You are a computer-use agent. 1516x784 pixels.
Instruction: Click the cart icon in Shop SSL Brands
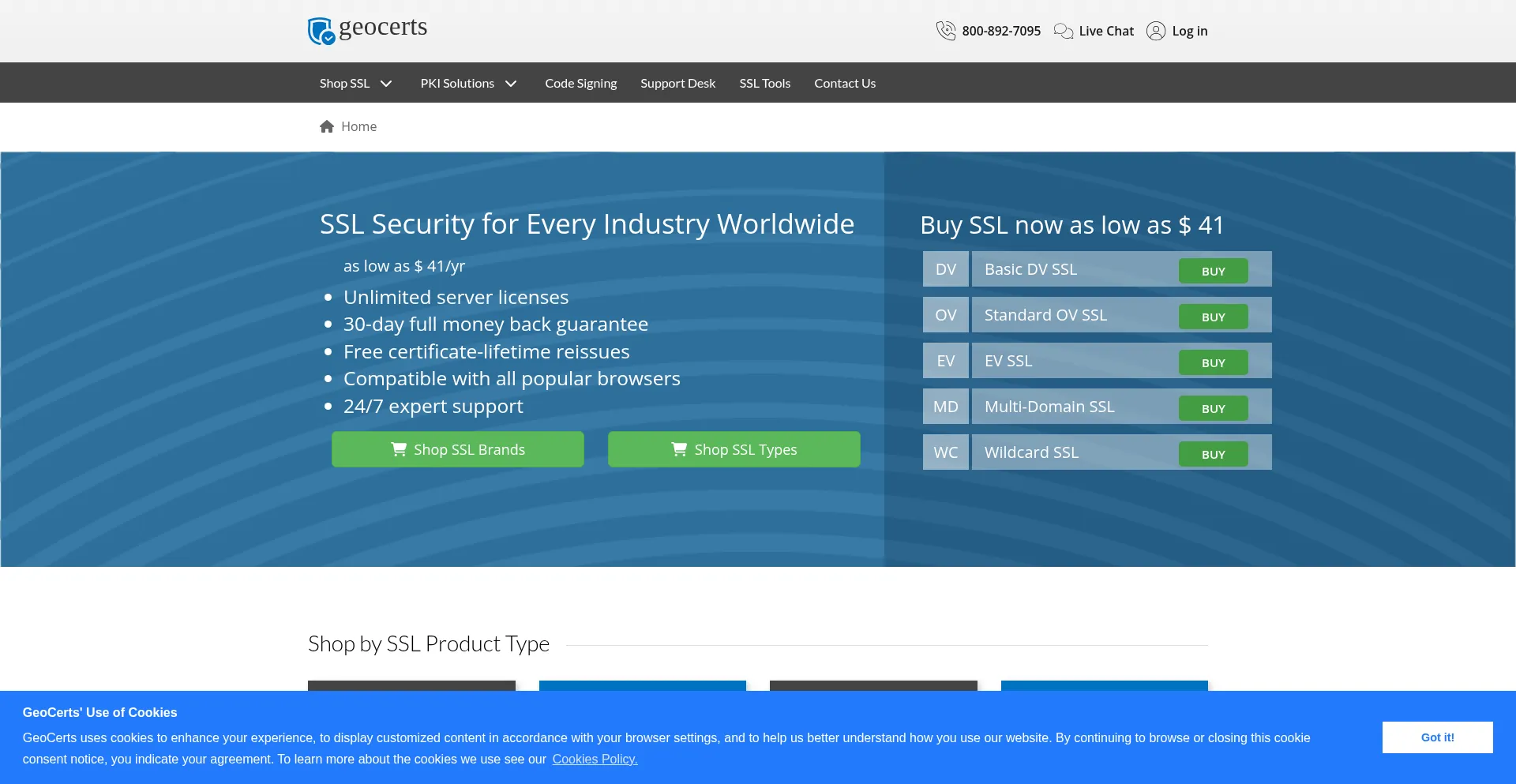point(399,449)
